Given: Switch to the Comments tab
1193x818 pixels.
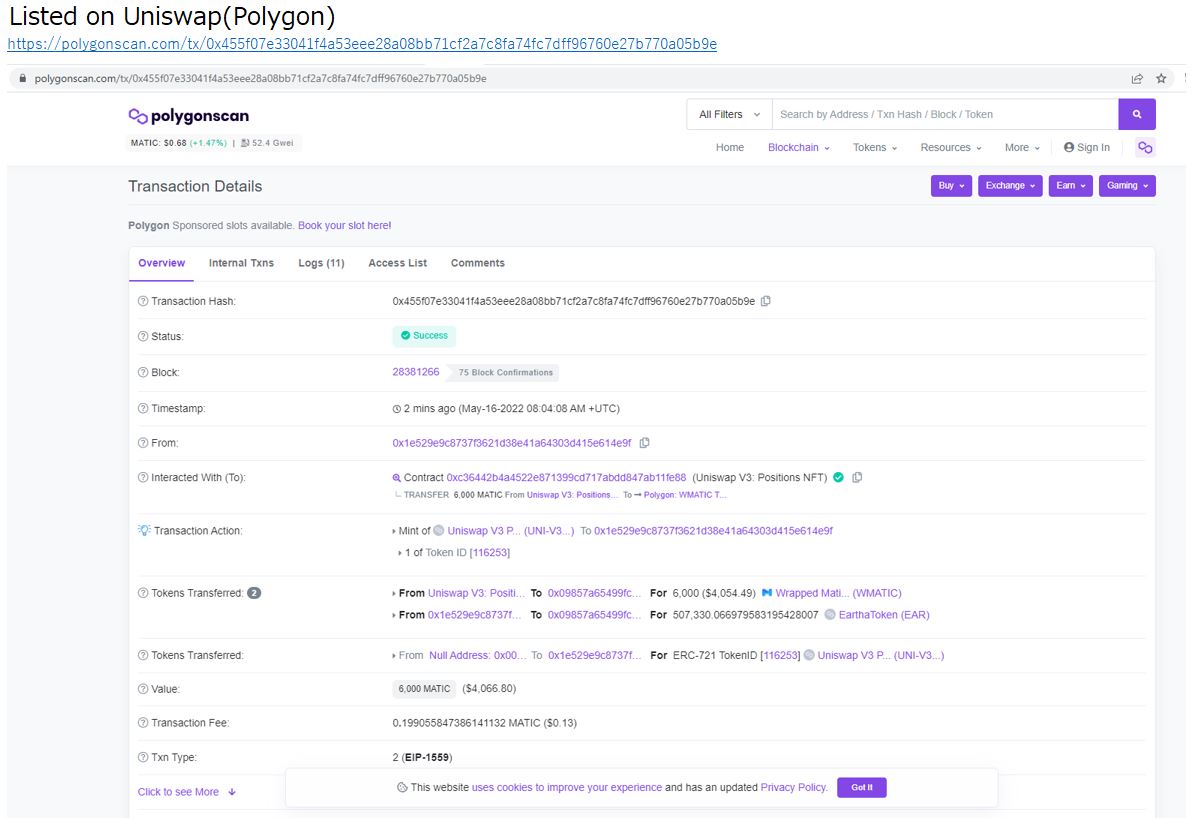Looking at the screenshot, I should tap(478, 263).
